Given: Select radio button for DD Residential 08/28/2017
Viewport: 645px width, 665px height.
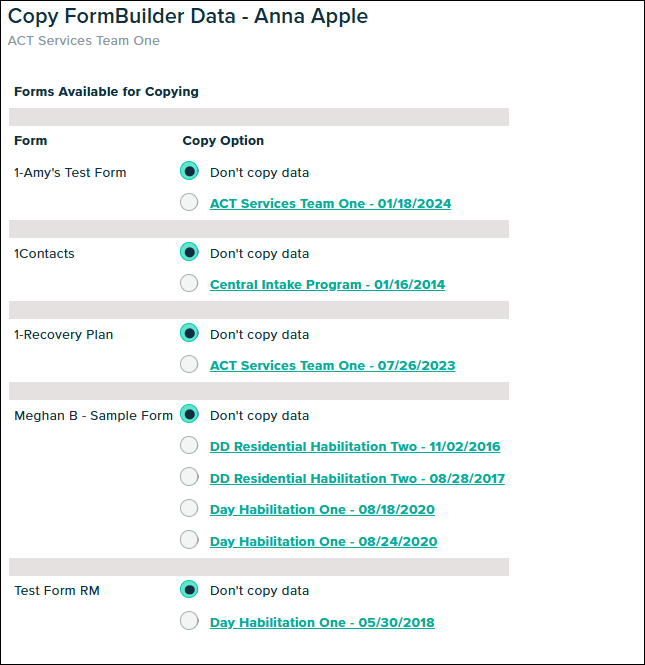Looking at the screenshot, I should [x=189, y=477].
